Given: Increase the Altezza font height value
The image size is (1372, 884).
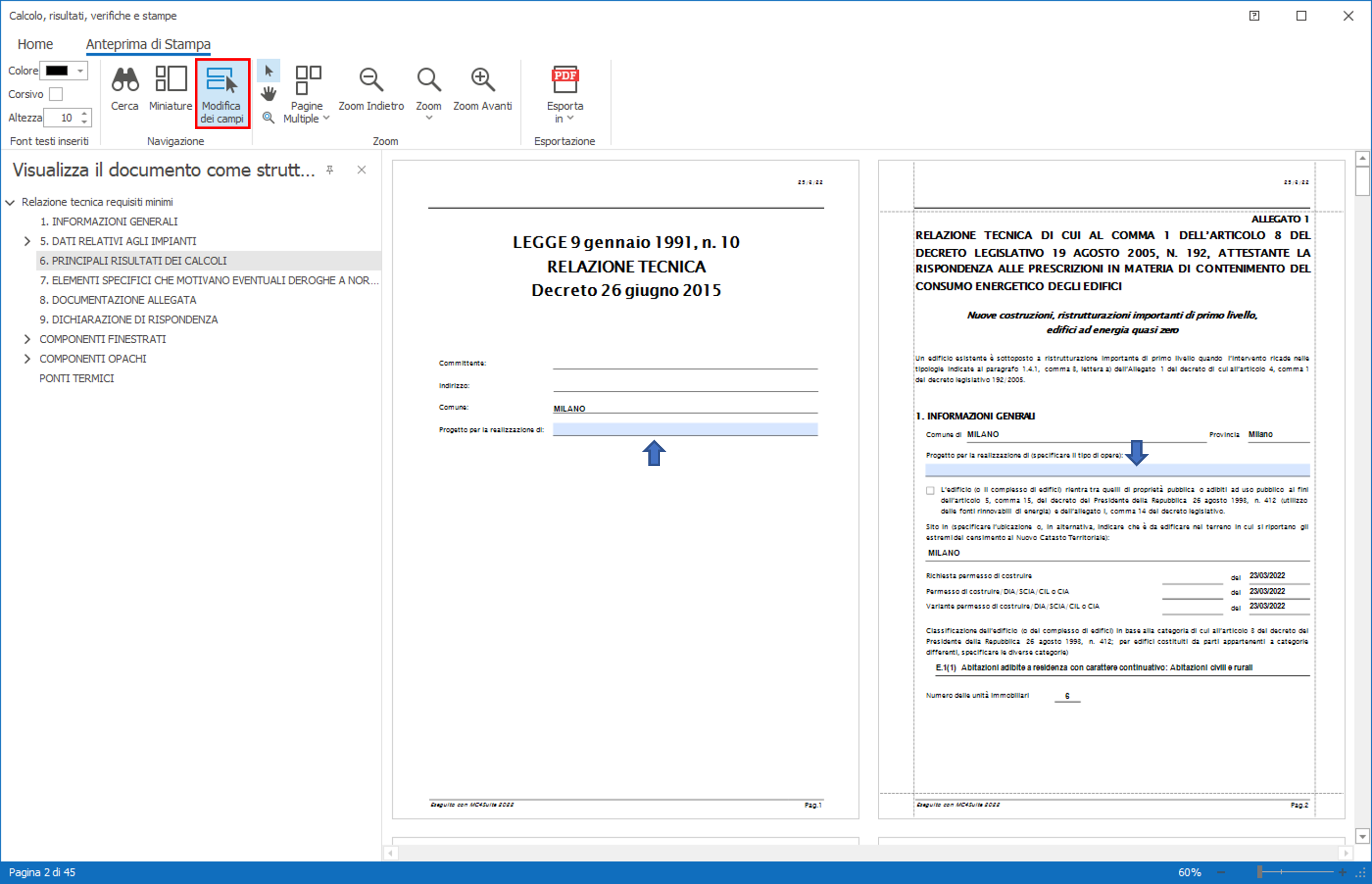Looking at the screenshot, I should point(84,113).
